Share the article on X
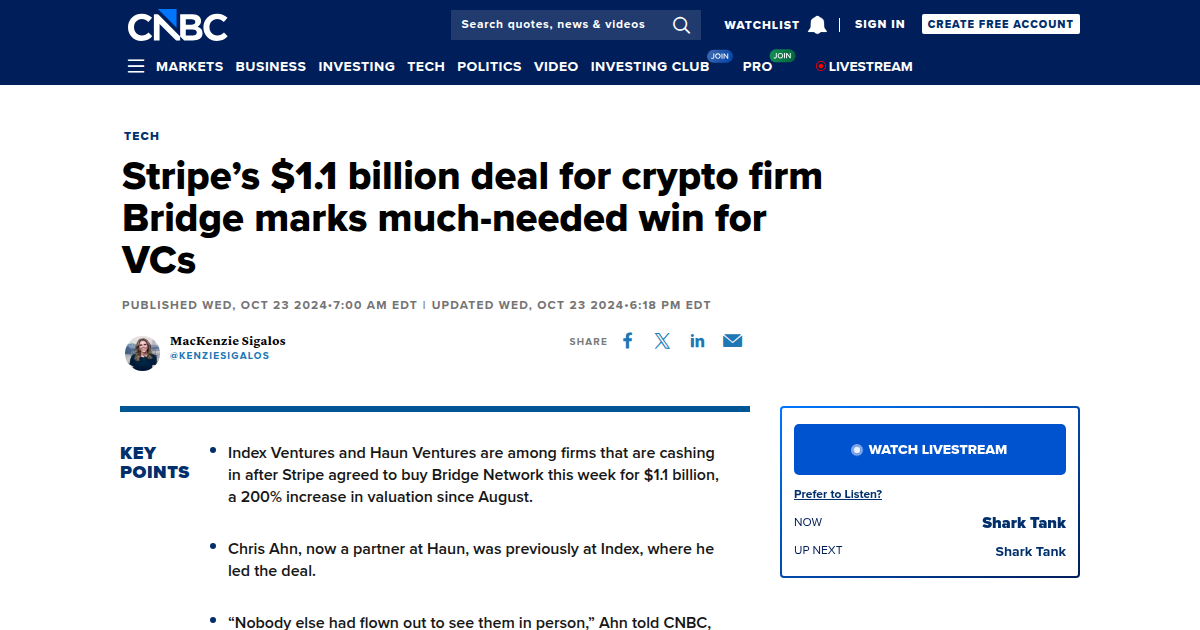This screenshot has width=1200, height=630. pos(662,340)
